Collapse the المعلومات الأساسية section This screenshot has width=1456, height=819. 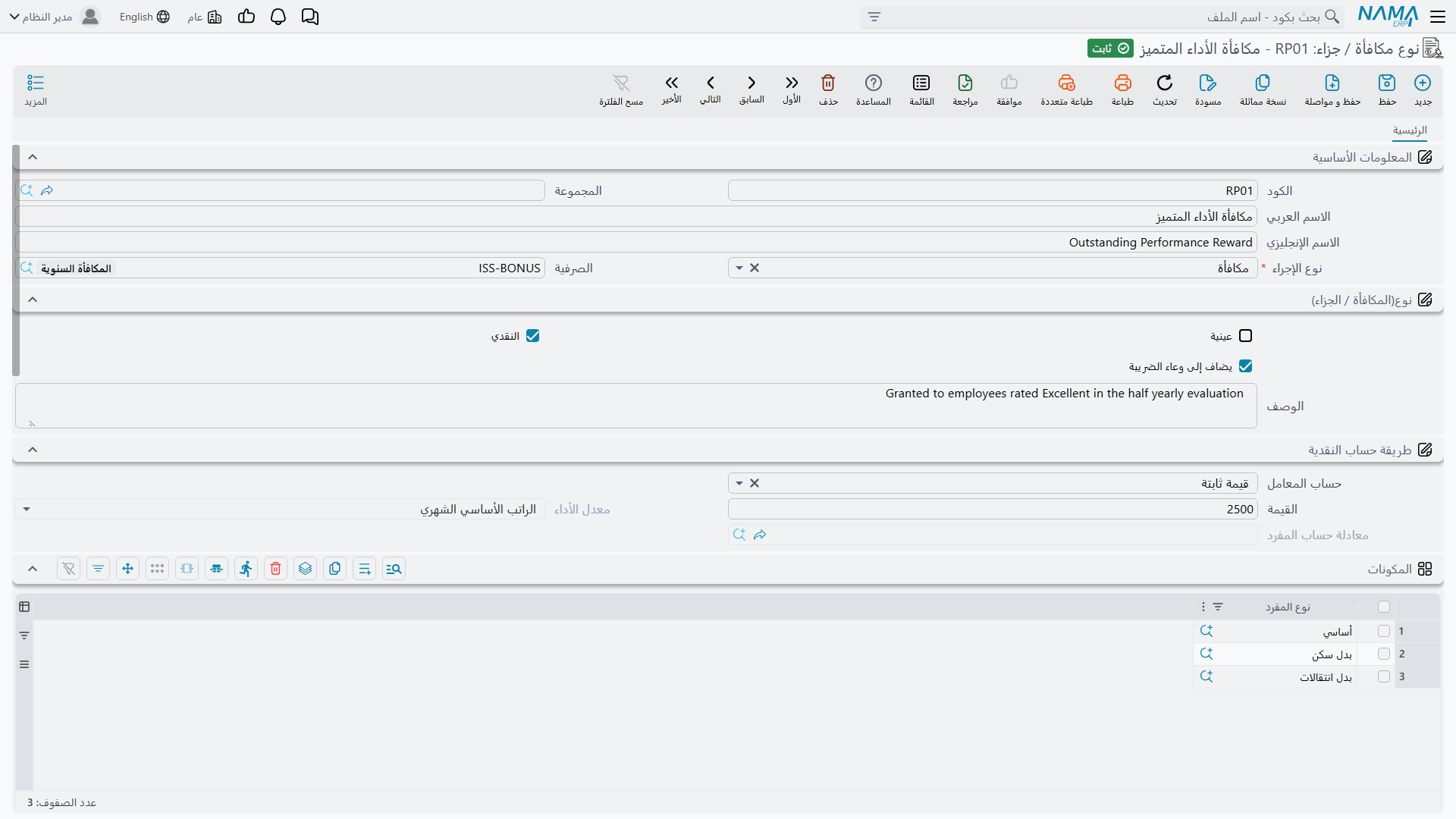point(33,157)
